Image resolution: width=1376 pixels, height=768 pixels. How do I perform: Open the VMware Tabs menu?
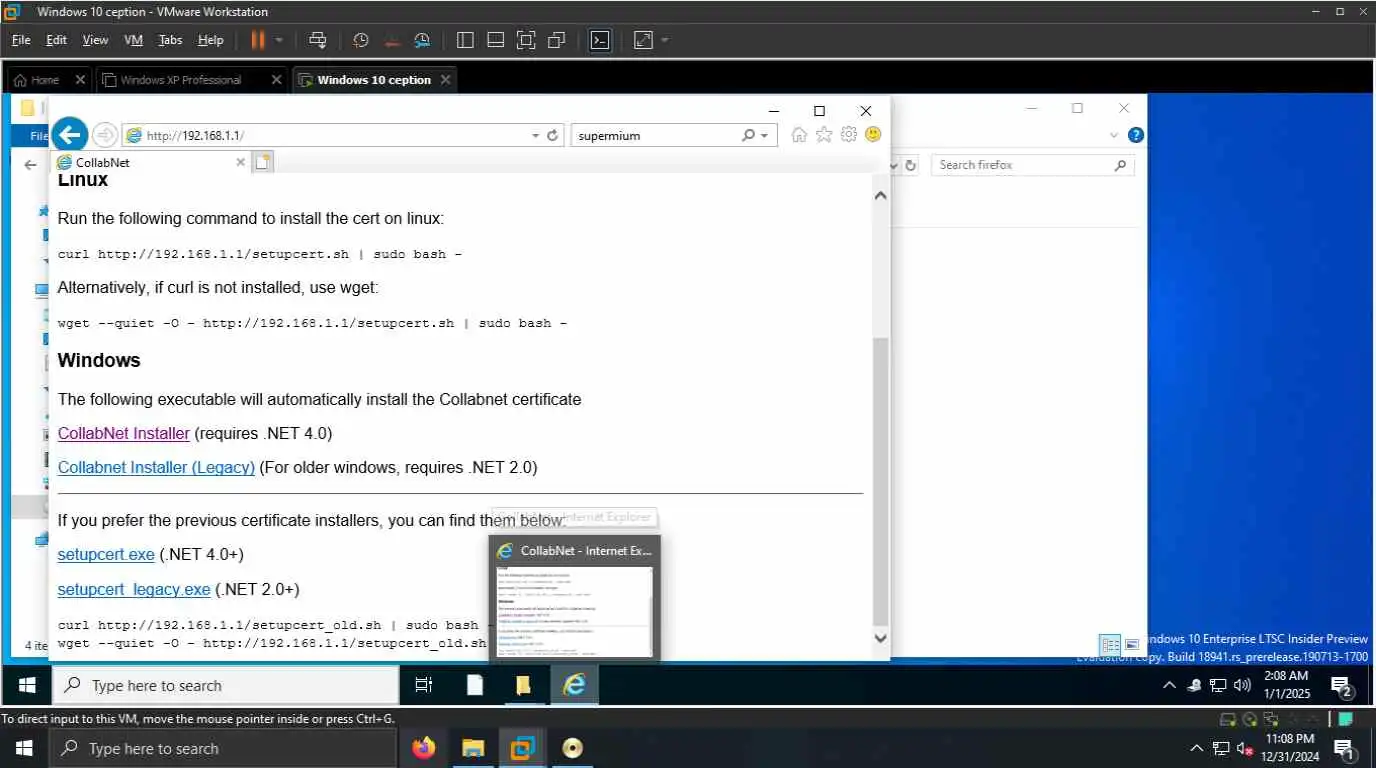(170, 40)
